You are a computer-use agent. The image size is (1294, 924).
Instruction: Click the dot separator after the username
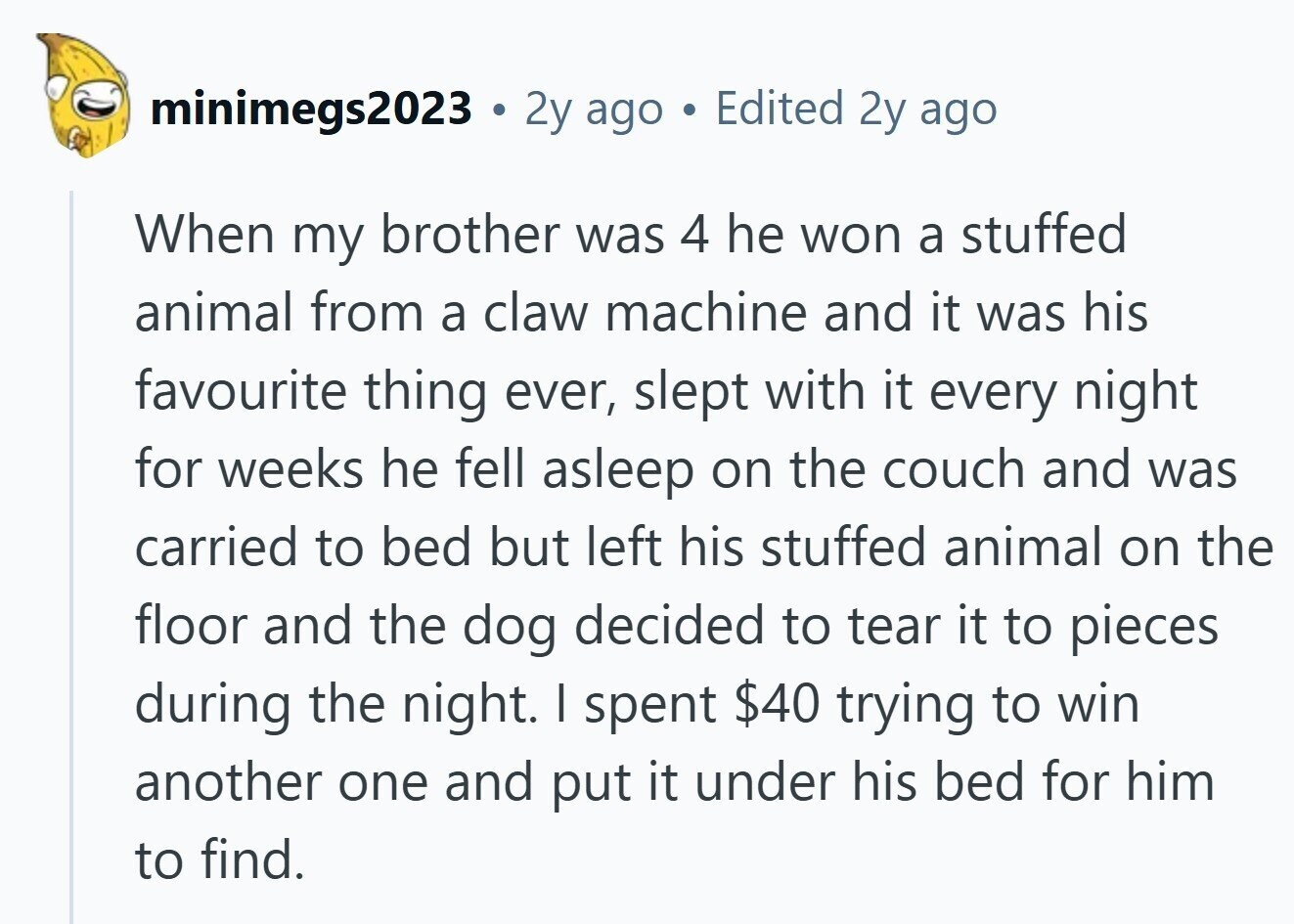pos(499,110)
